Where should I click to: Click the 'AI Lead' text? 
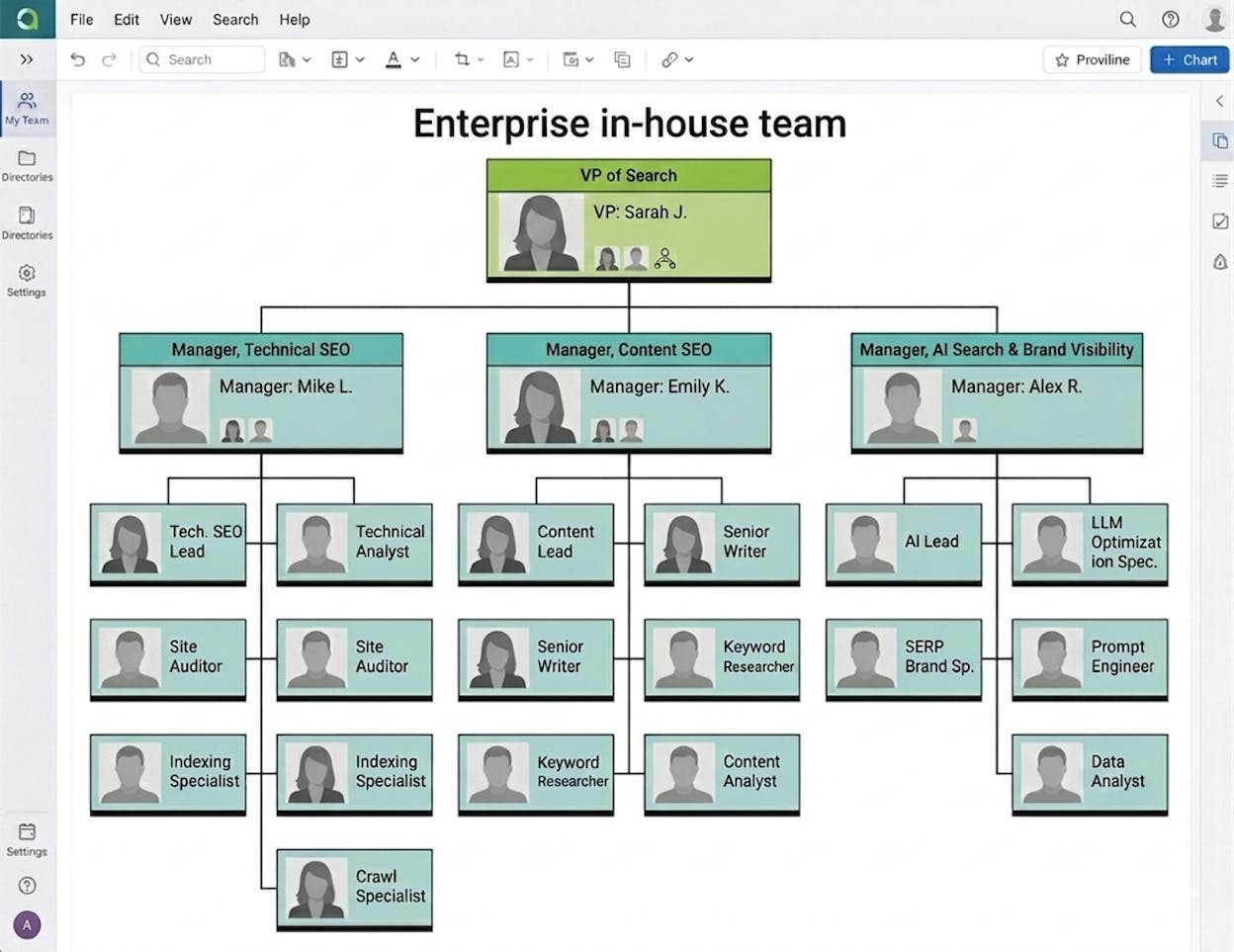click(x=931, y=542)
